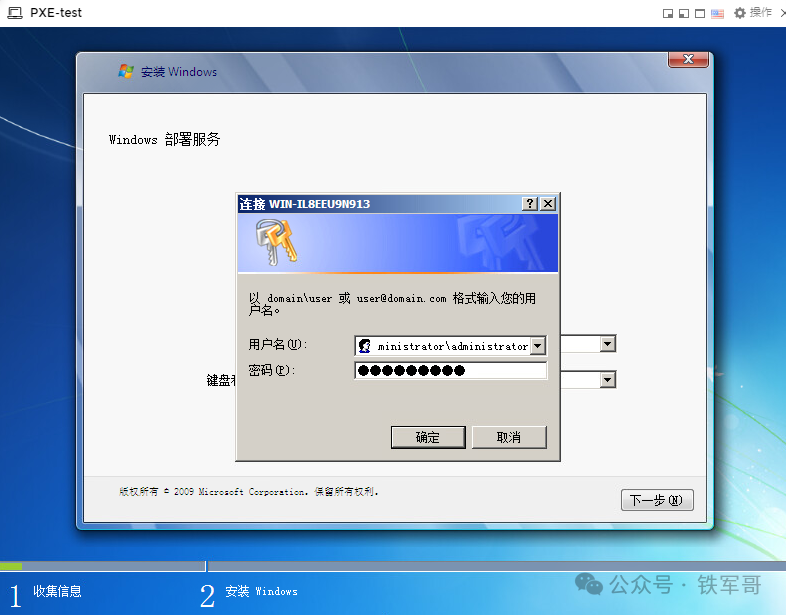Click the 取消 button in credentials dialog
Viewport: 786px width, 615px height.
click(x=509, y=438)
